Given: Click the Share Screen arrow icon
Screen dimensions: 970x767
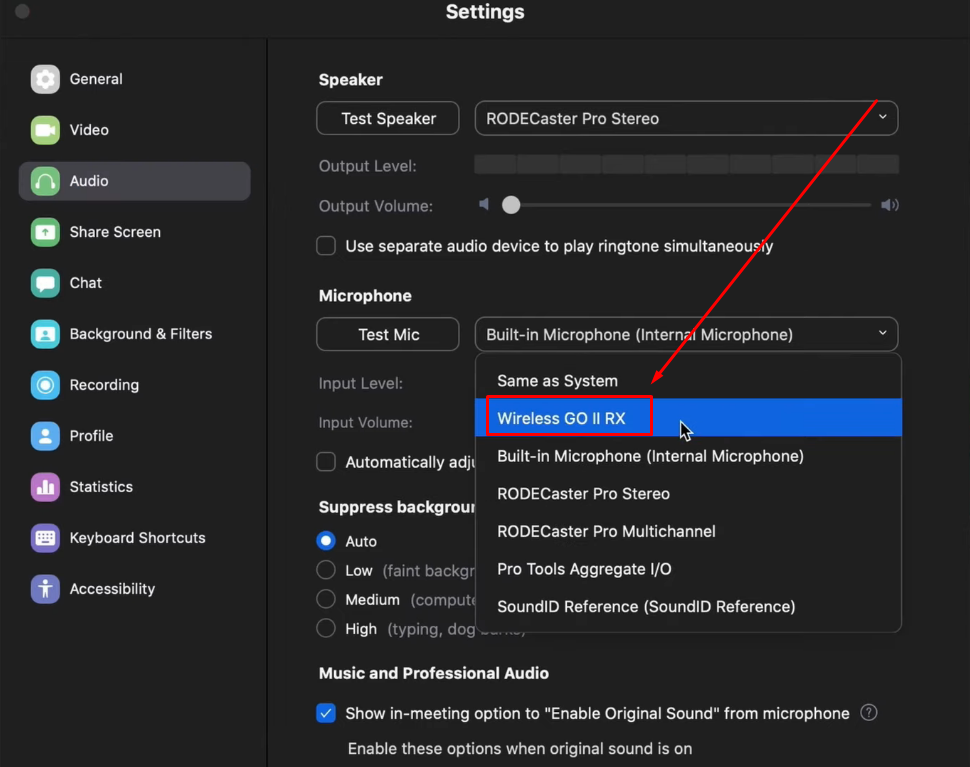Looking at the screenshot, I should point(45,232).
